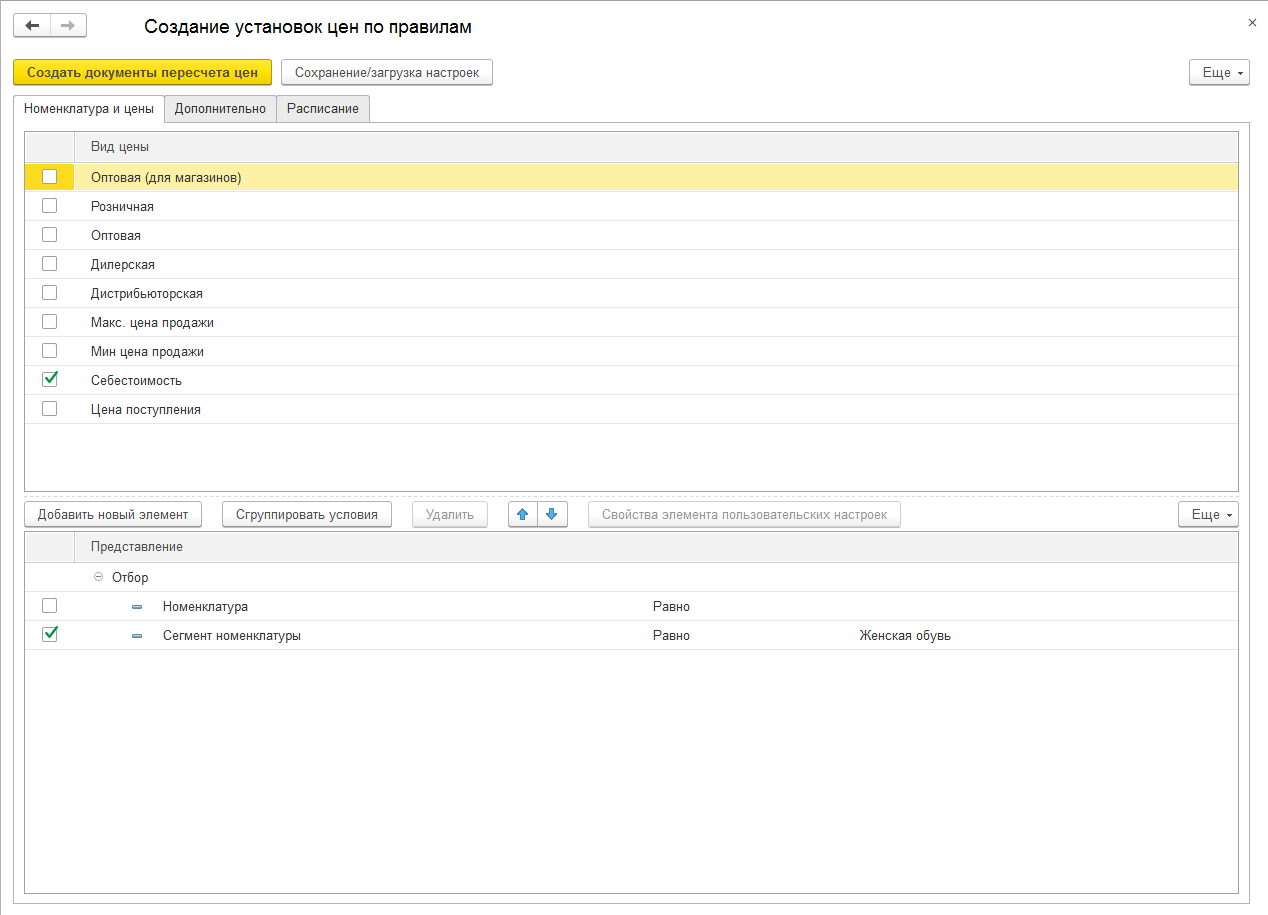Image resolution: width=1268 pixels, height=915 pixels.
Task: Switch to the Номенклатура и цены tab
Action: (x=88, y=109)
